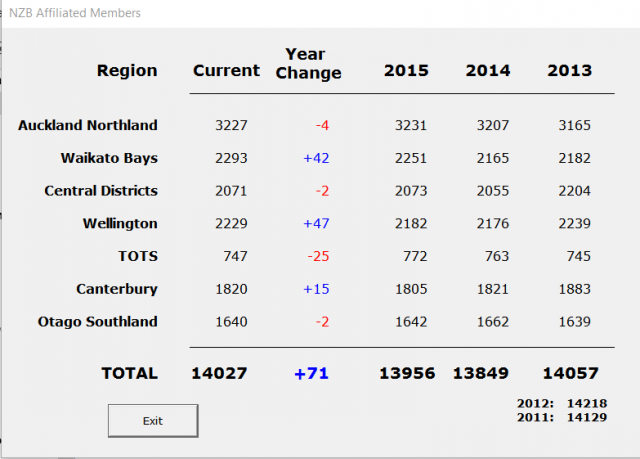640x459 pixels.
Task: Select the 'Otago Southland' row label
Action: point(98,322)
